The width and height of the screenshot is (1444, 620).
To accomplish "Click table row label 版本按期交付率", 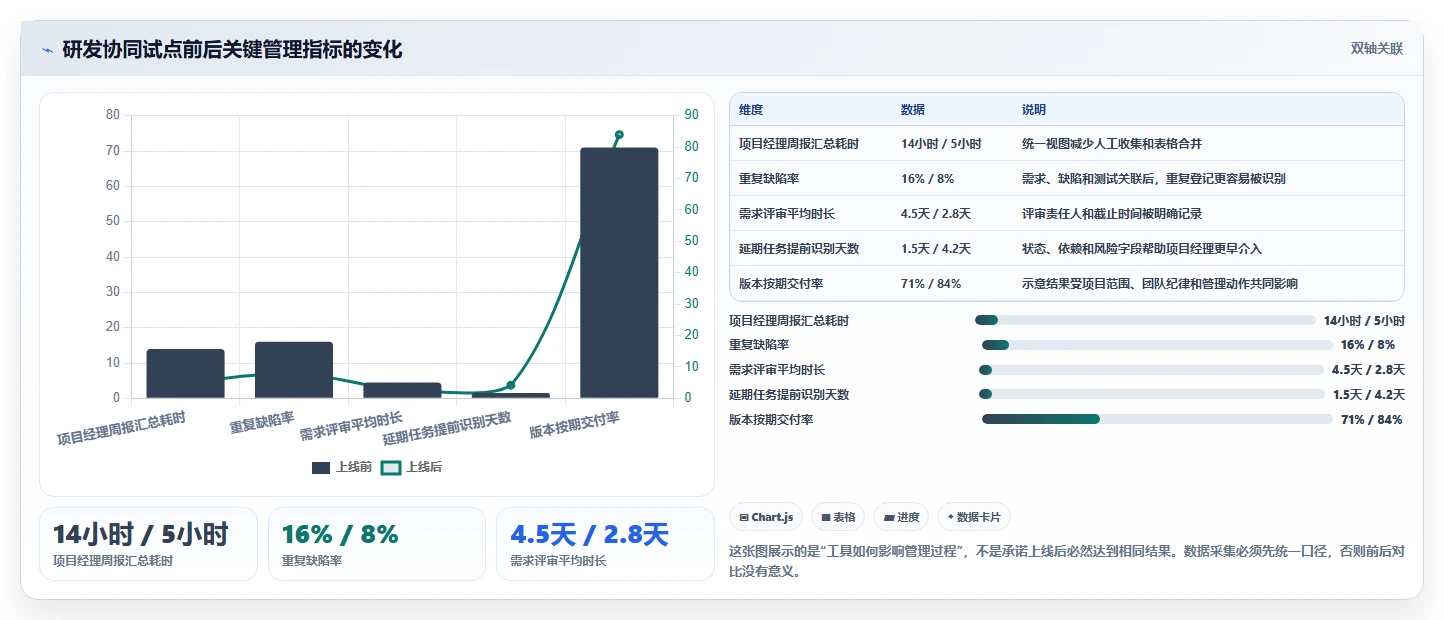I will (x=781, y=284).
